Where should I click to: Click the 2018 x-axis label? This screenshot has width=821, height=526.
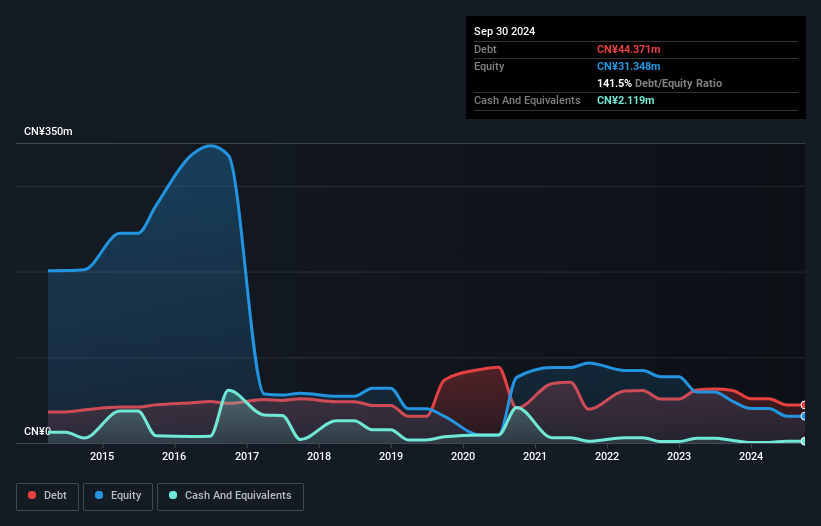pyautogui.click(x=319, y=456)
